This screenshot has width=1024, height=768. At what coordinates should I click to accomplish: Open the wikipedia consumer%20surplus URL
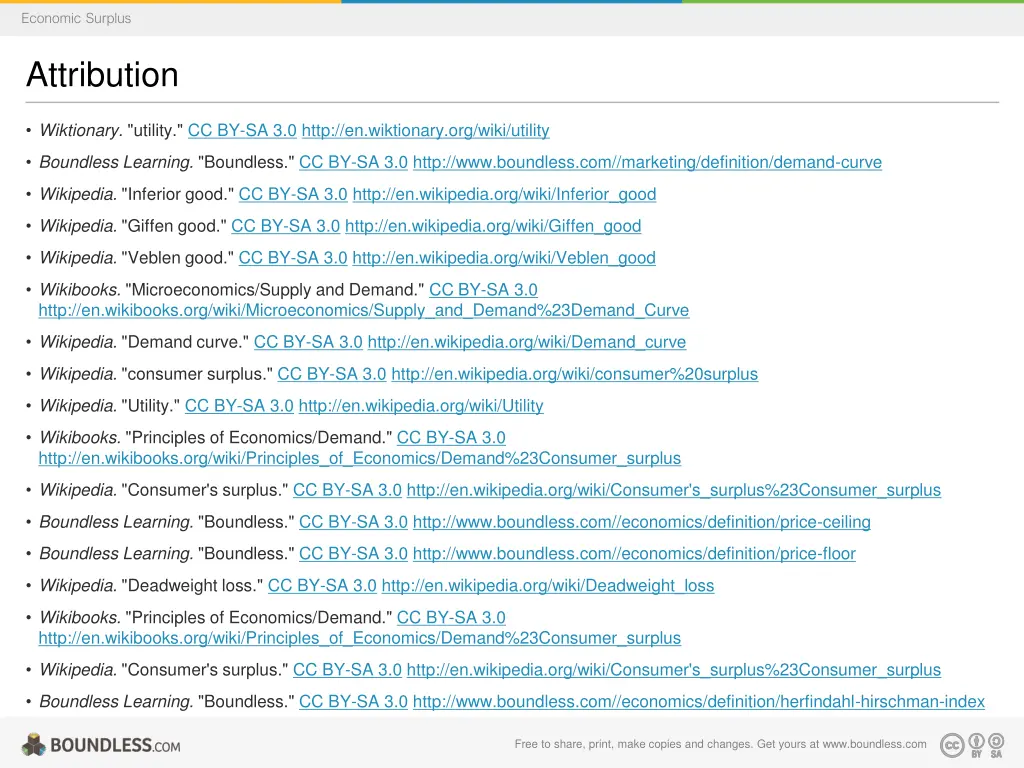(x=575, y=374)
